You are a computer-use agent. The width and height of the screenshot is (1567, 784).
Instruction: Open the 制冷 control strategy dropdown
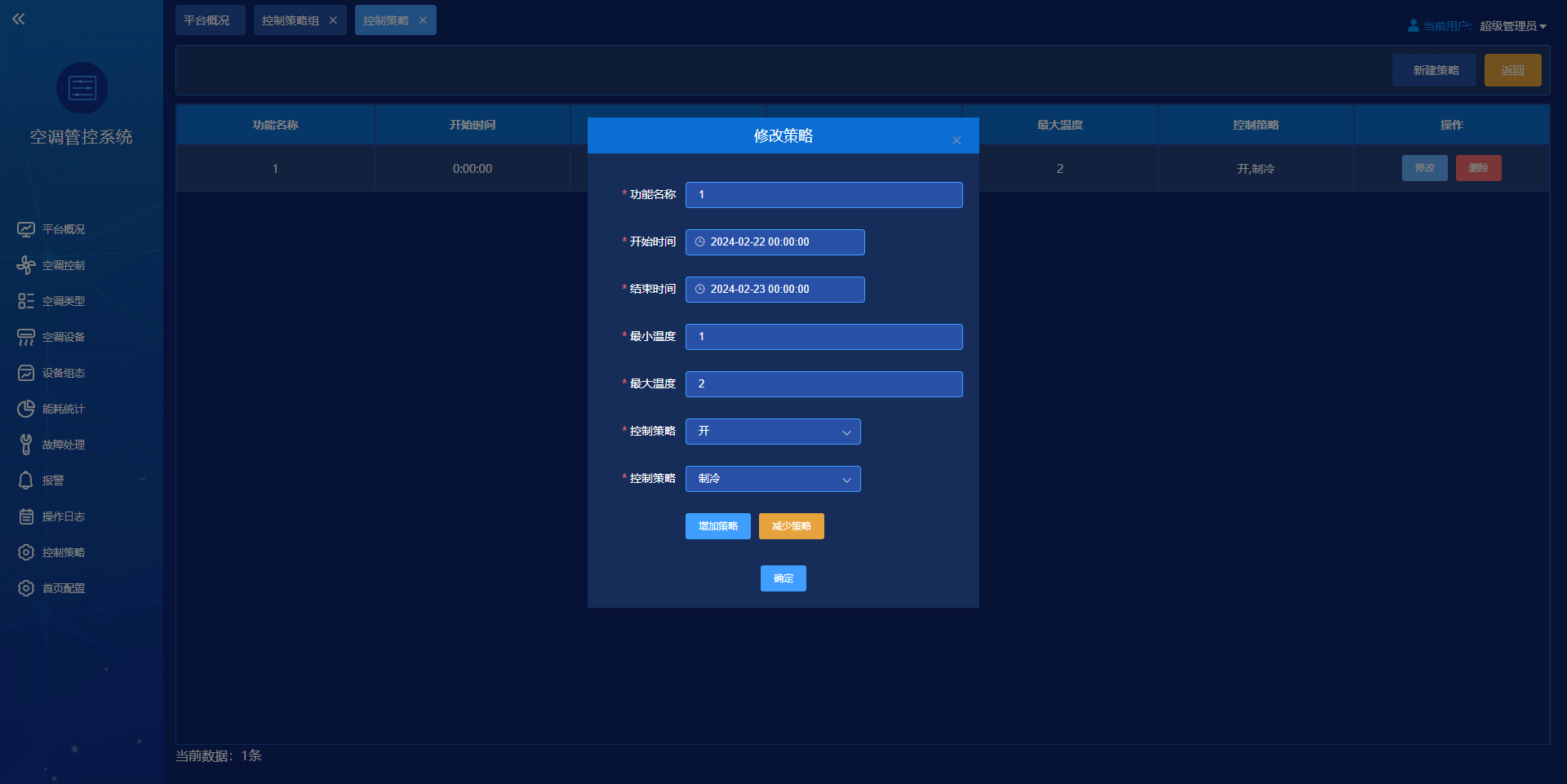coord(773,479)
